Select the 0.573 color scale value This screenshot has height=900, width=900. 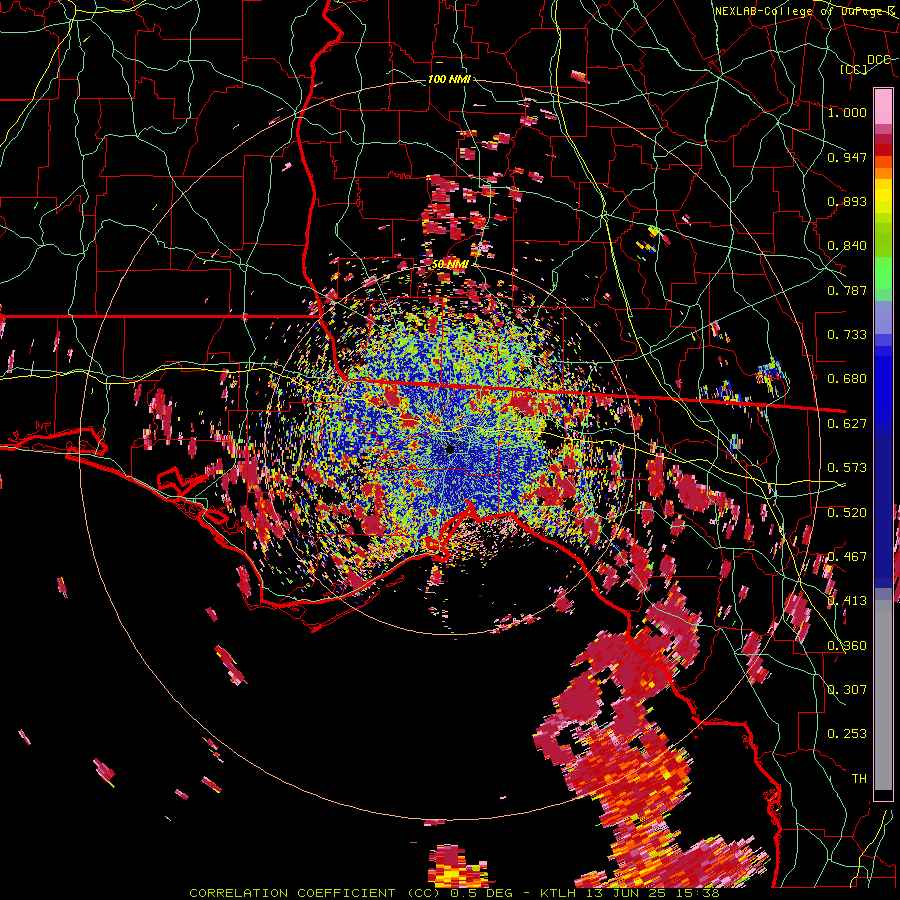pos(847,468)
